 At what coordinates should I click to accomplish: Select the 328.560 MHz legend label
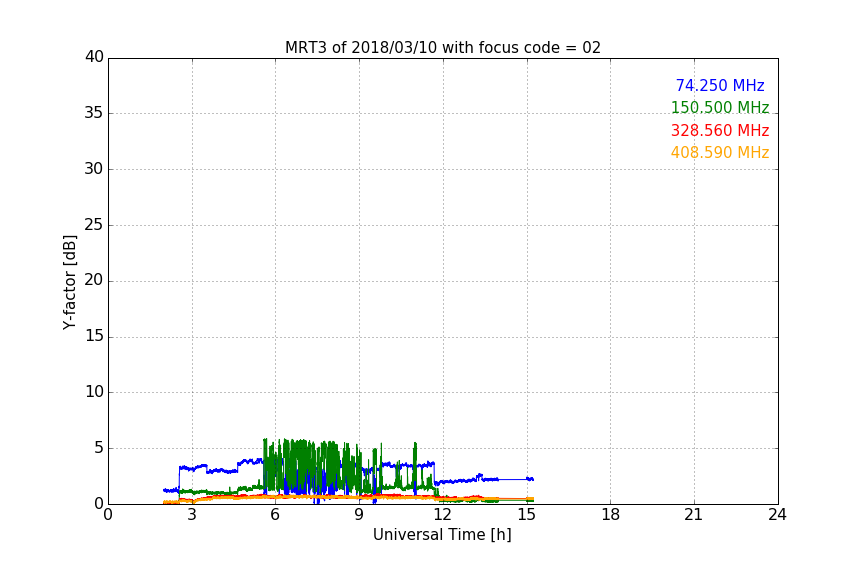click(x=720, y=131)
